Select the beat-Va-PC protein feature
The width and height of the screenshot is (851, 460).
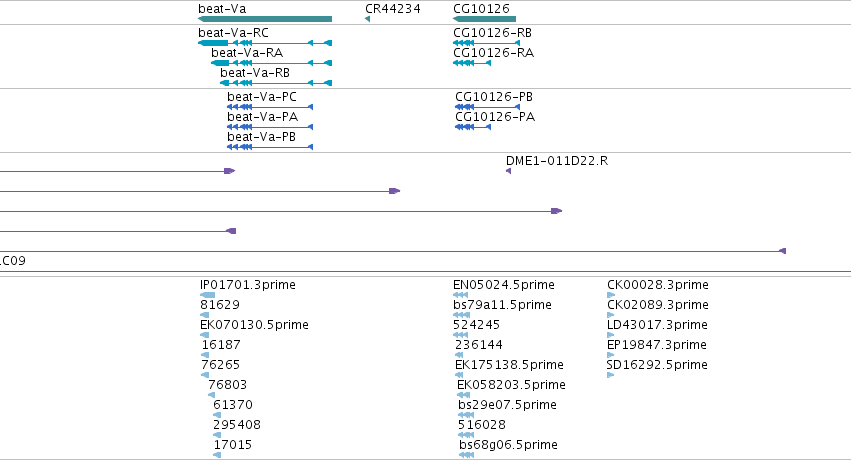(270, 107)
